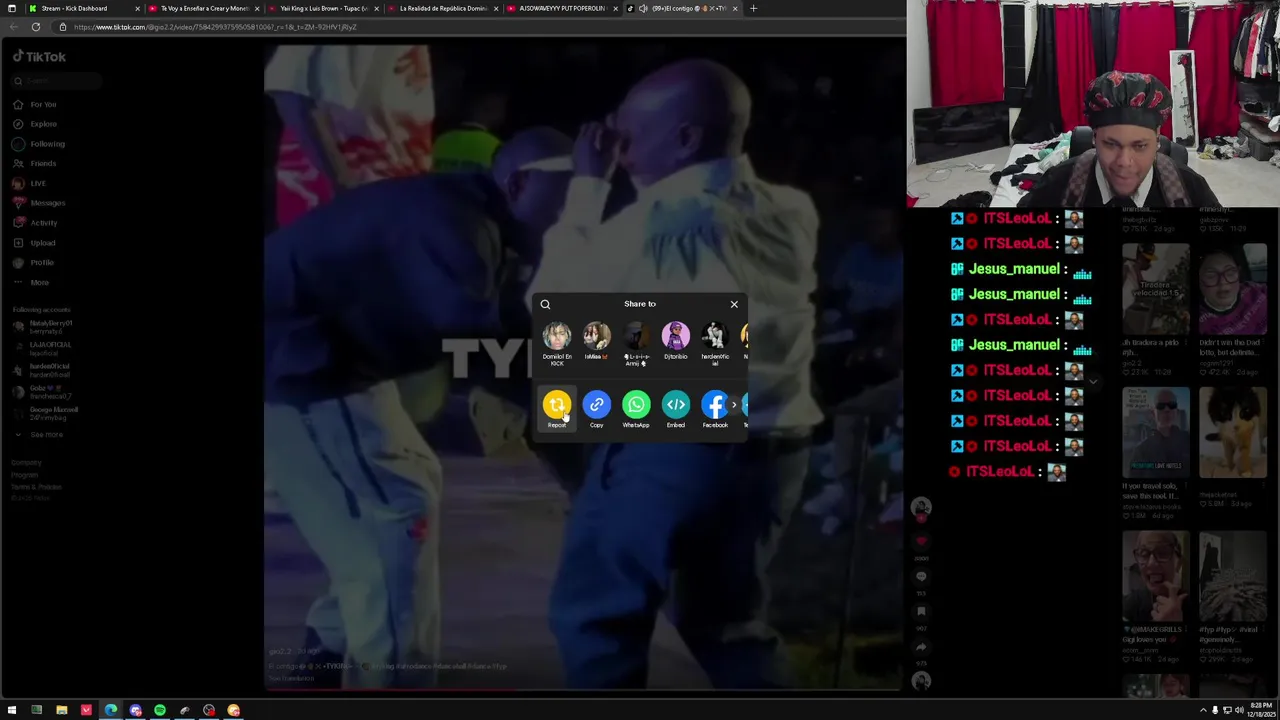Open the orange cat video thumbnail
Viewport: 1280px width, 720px height.
pos(1233,433)
